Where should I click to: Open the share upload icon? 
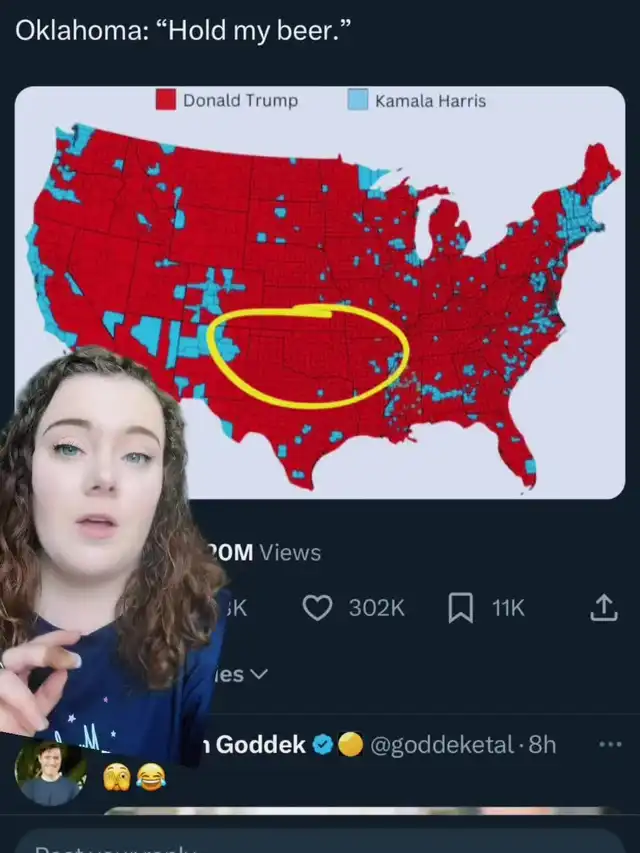pos(604,608)
